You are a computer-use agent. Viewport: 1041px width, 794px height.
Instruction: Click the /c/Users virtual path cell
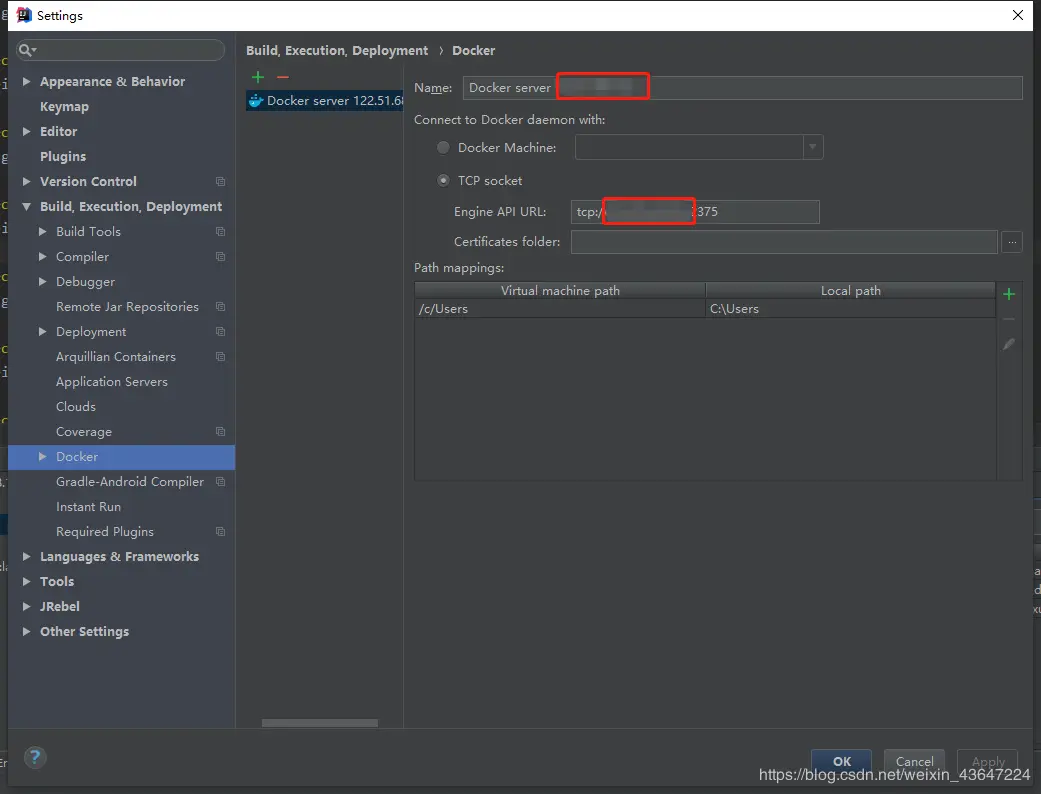(x=560, y=309)
